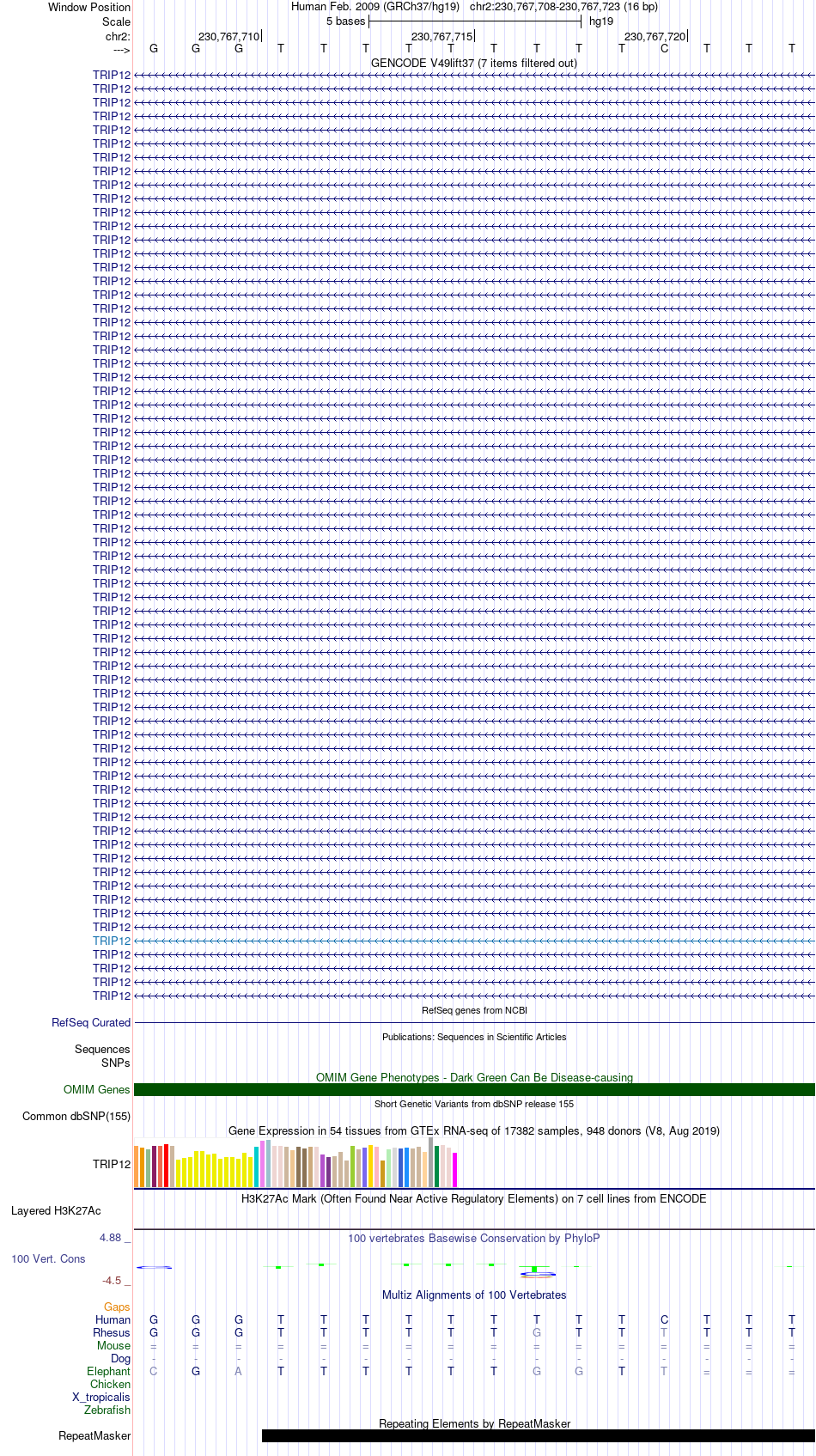Click the 4.88 PhyloP upper scale value
Screen dimensions: 816x1456
point(115,1238)
